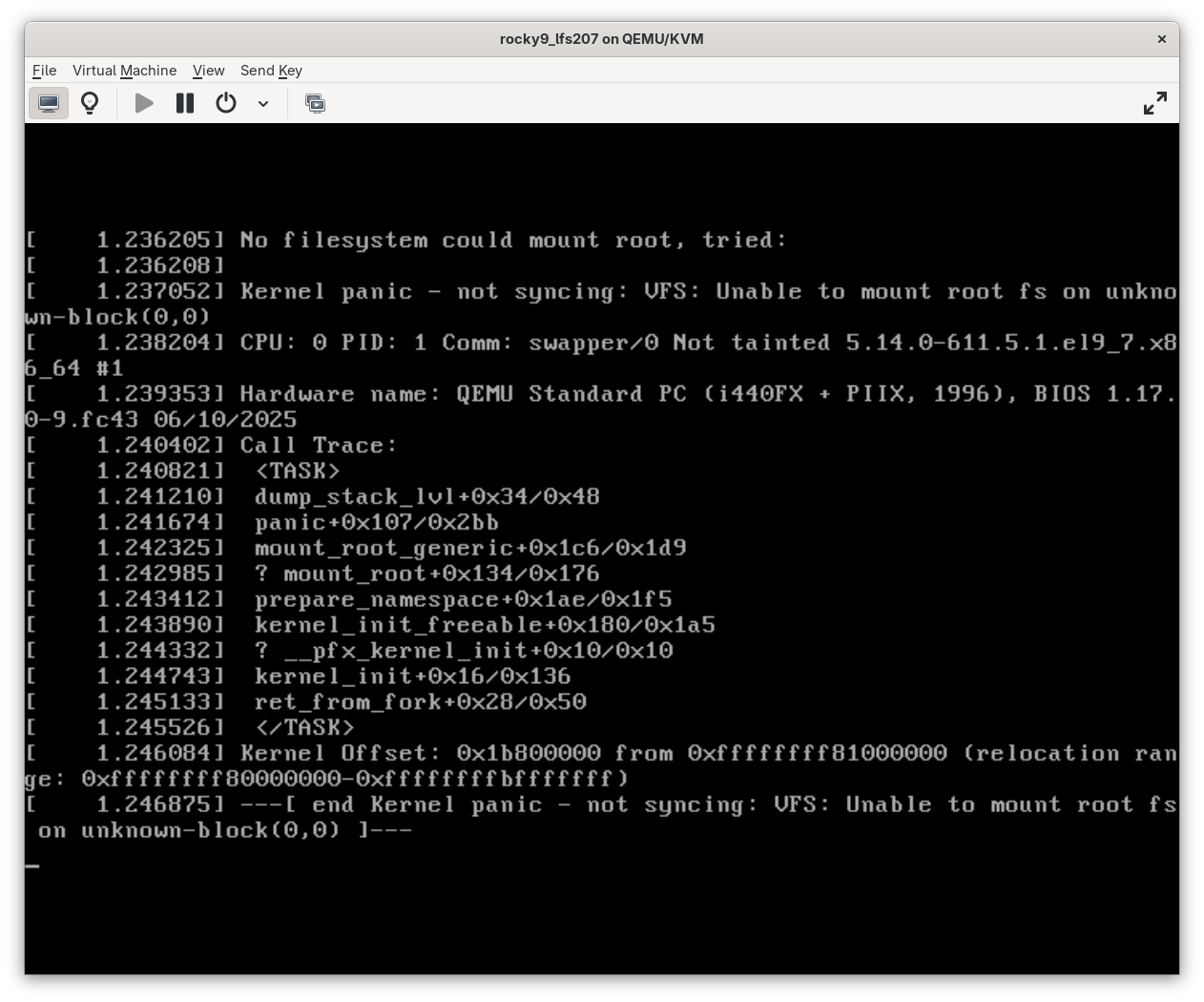This screenshot has height=1002, width=1204.
Task: Open the View menu
Action: click(x=208, y=71)
